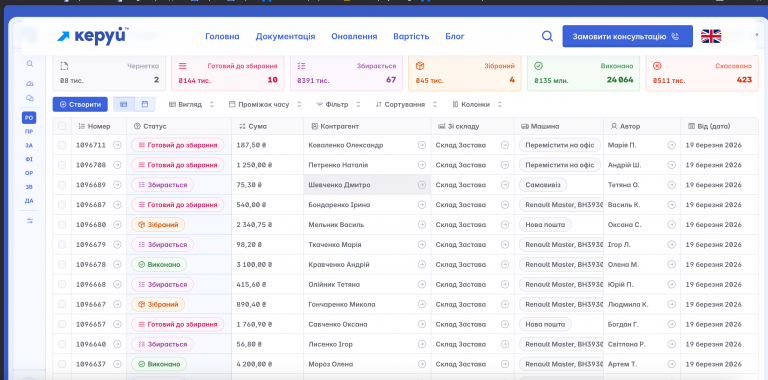Screen dimensions: 768x380
Task: Open Склад Застава arrow in row 1096678
Action: tap(505, 264)
